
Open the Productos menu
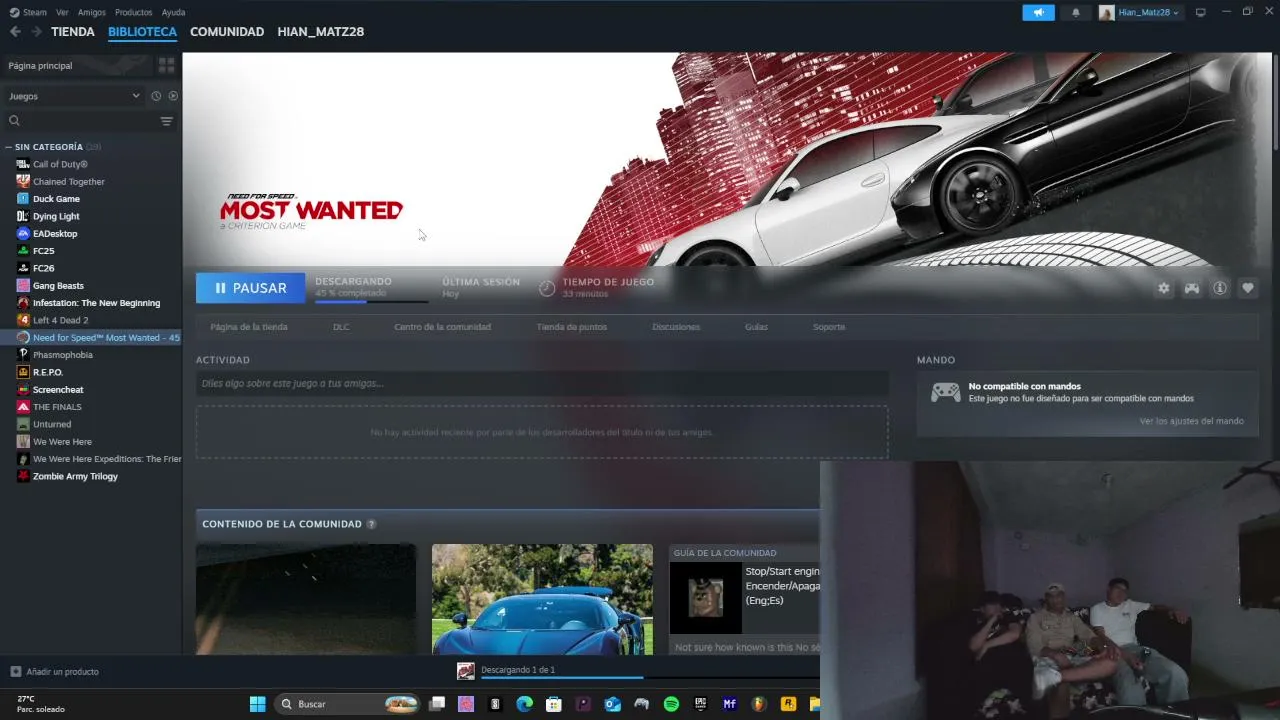pos(134,12)
